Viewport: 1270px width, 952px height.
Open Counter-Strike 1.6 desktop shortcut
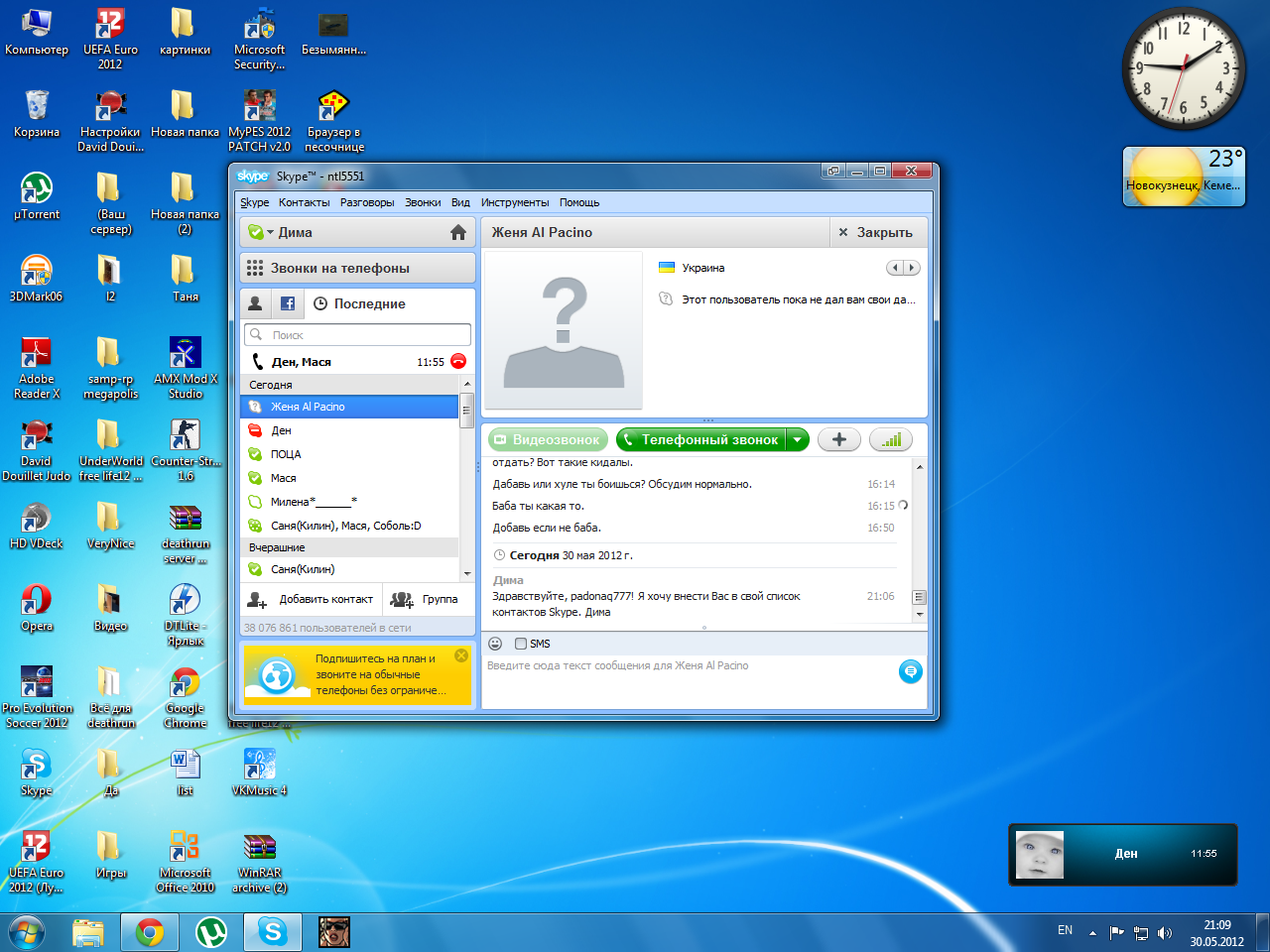(x=186, y=450)
